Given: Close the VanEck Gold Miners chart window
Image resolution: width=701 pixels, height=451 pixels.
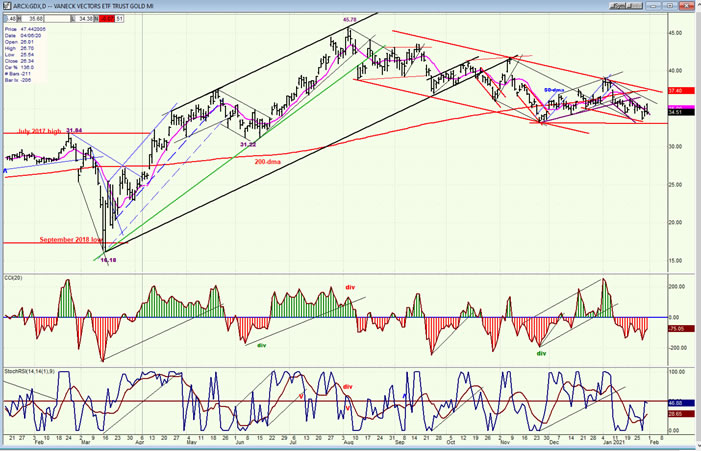Looking at the screenshot, I should tap(686, 6).
